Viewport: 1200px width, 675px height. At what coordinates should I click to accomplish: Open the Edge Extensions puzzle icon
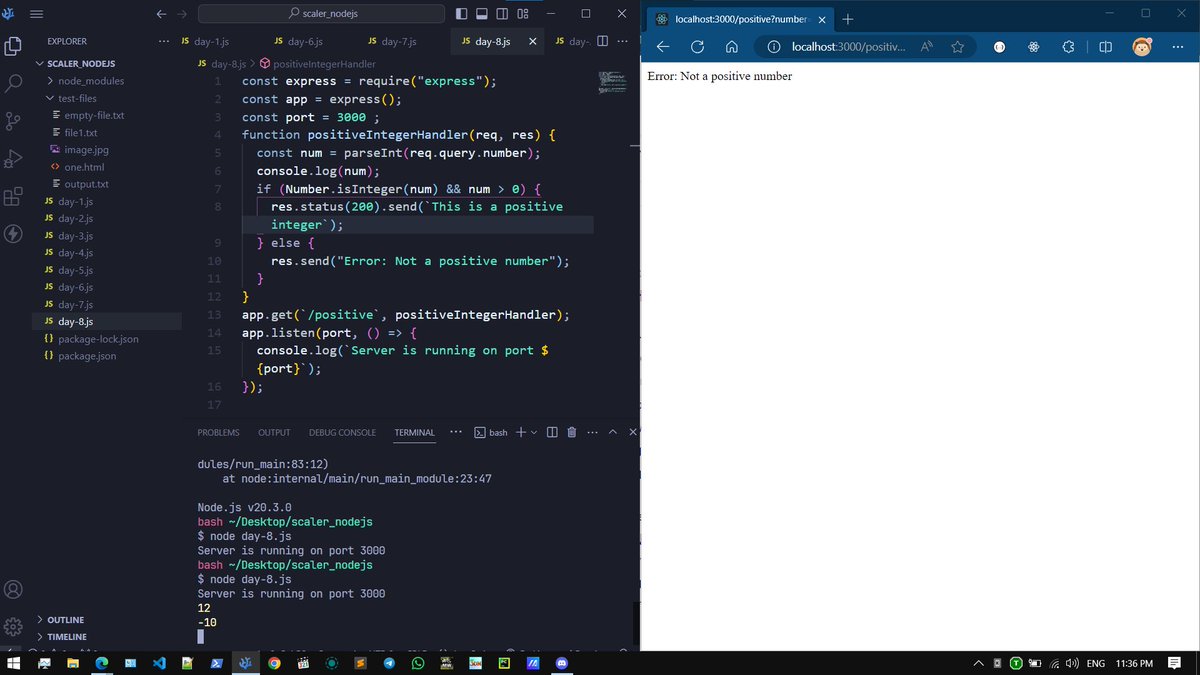pyautogui.click(x=1068, y=47)
